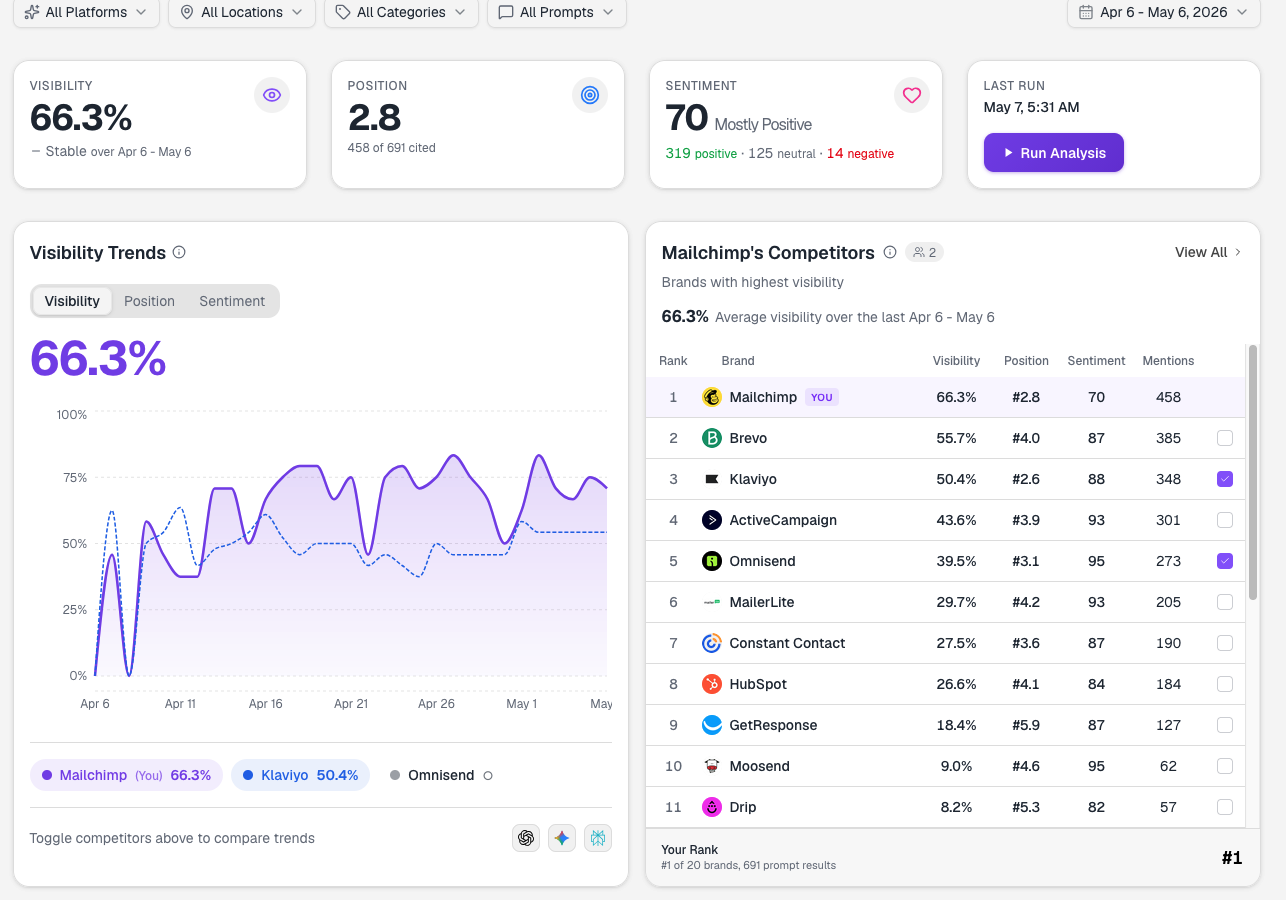Toggle Omnisend trend line in chart legend

[441, 775]
